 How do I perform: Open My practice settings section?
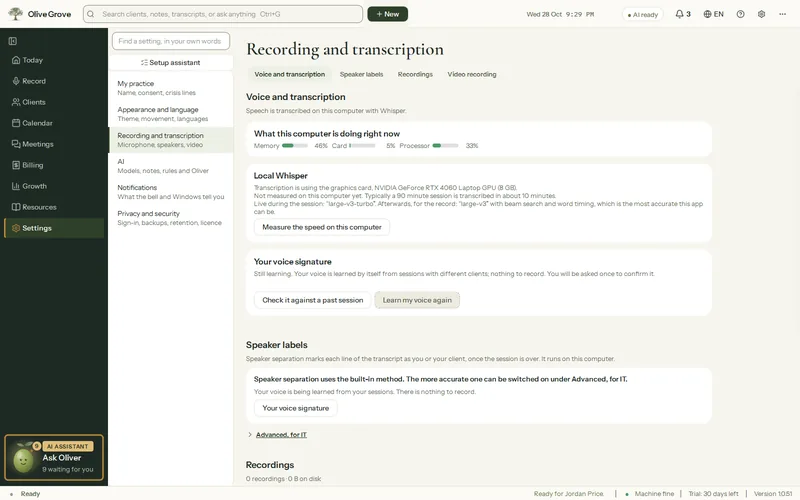(x=171, y=88)
